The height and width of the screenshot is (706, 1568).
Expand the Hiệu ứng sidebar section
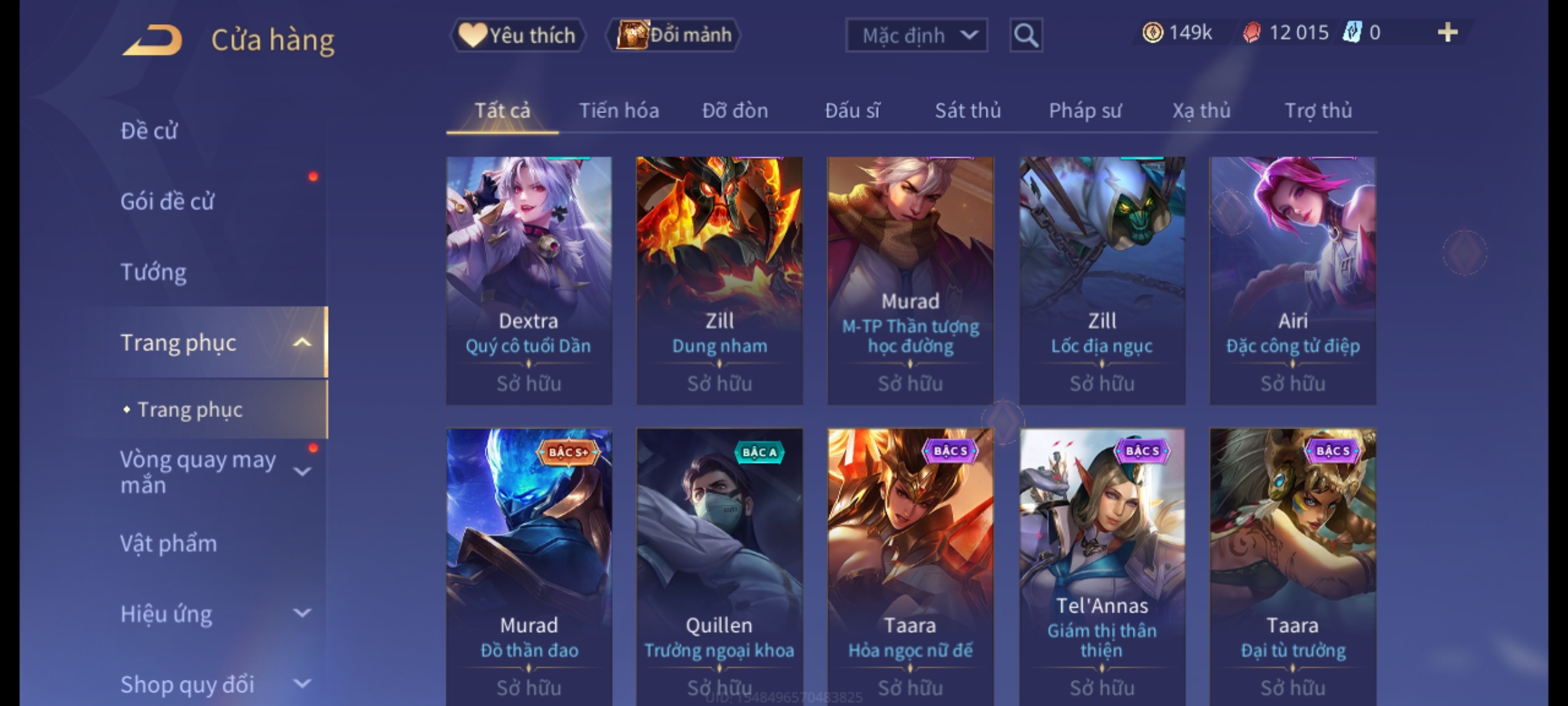(x=302, y=613)
